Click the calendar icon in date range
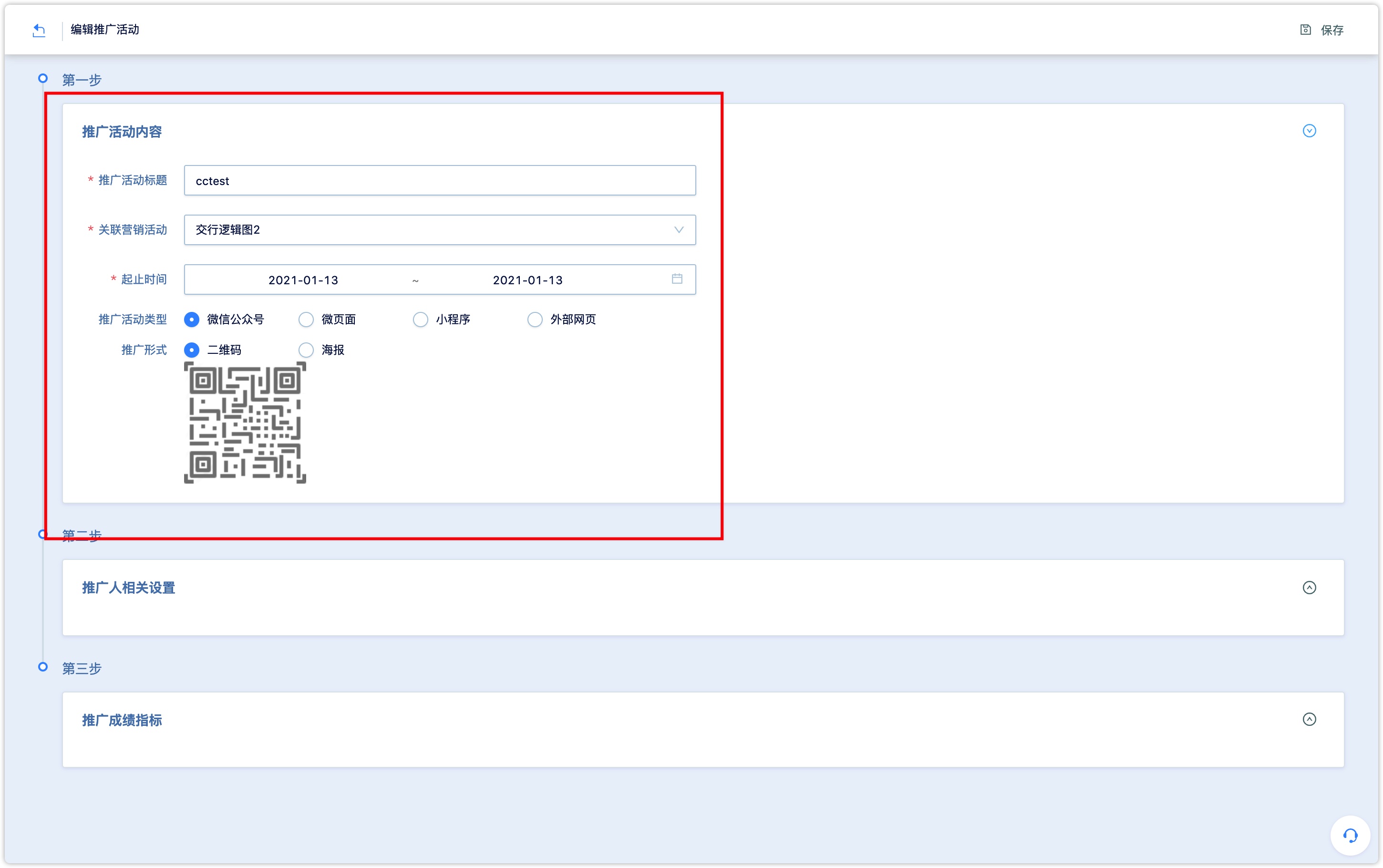 point(677,279)
